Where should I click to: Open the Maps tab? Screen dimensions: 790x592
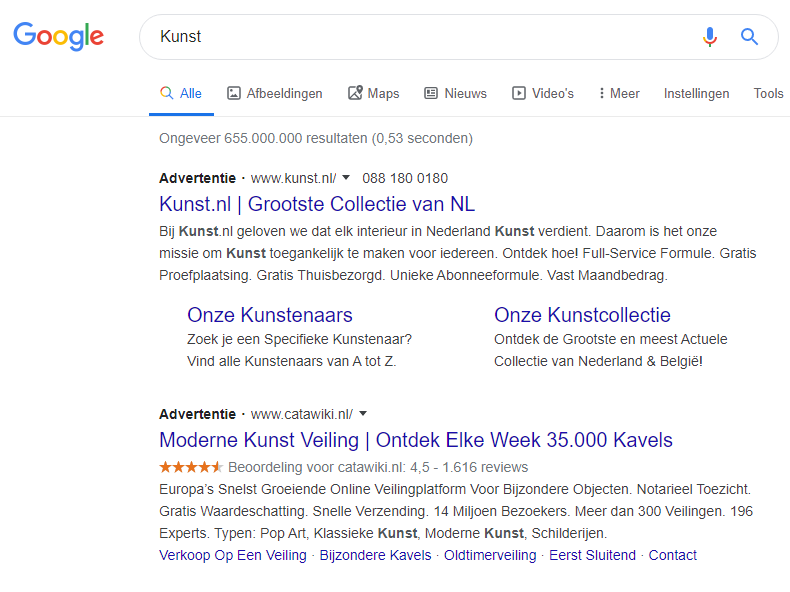click(x=373, y=93)
